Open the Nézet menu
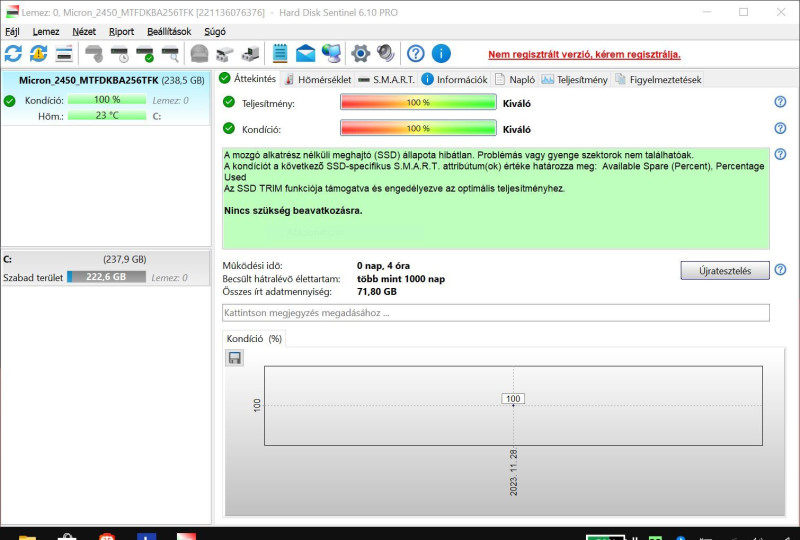 84,32
